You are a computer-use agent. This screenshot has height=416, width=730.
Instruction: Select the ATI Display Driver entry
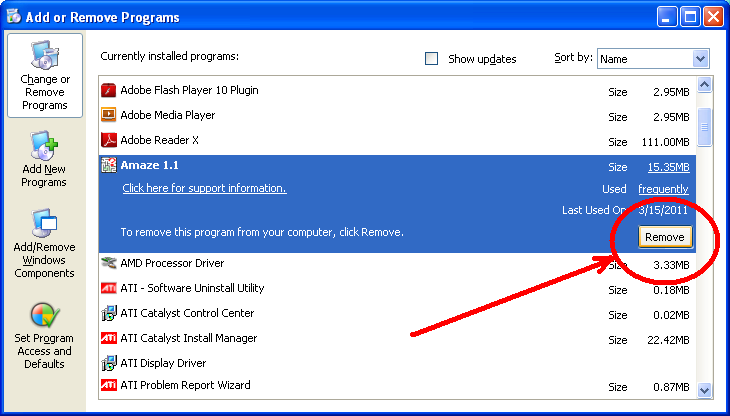pos(397,363)
